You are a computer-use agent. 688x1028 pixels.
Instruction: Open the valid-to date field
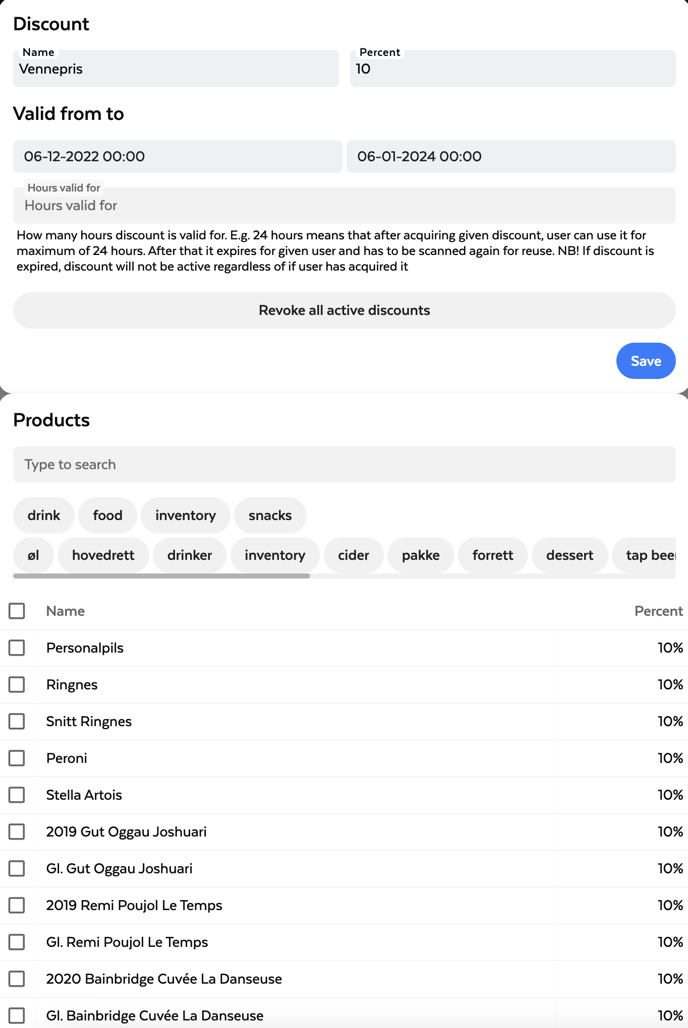tap(511, 157)
